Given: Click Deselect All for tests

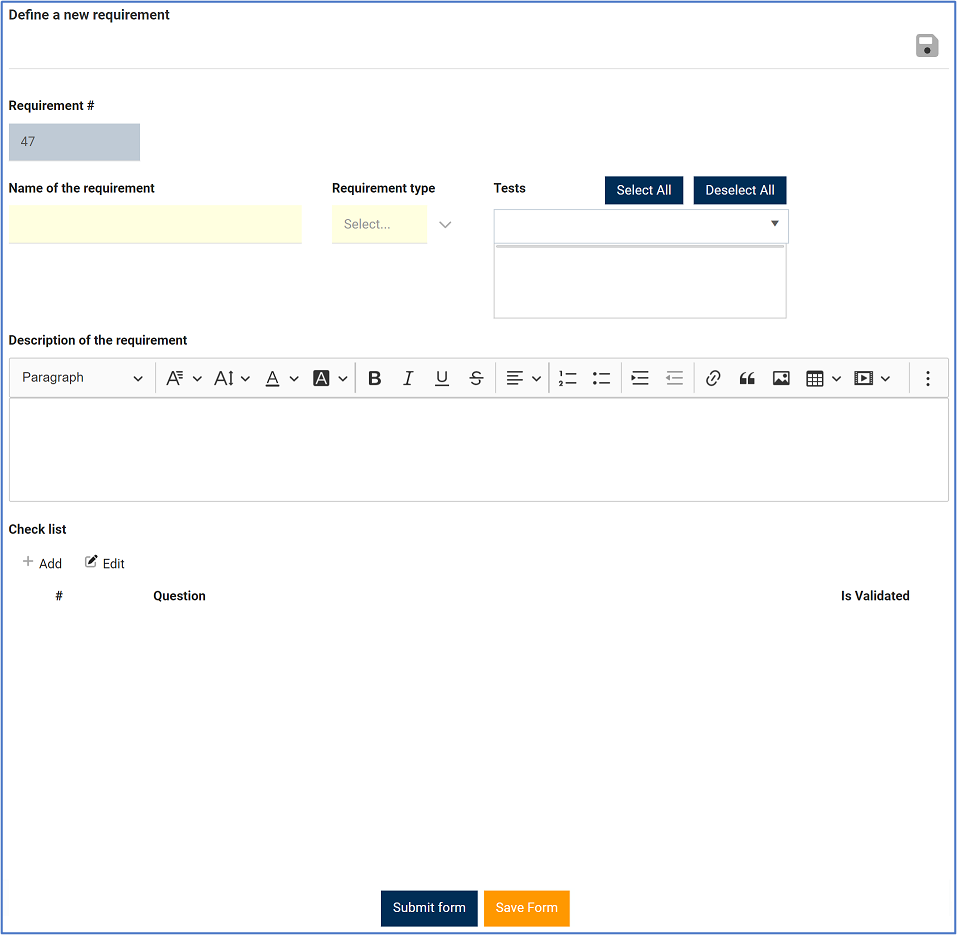Looking at the screenshot, I should tap(740, 190).
